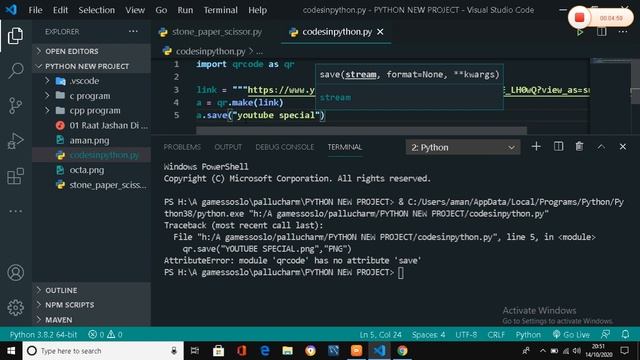The height and width of the screenshot is (360, 640).
Task: Open notifications bell in status bar
Action: pyautogui.click(x=625, y=335)
